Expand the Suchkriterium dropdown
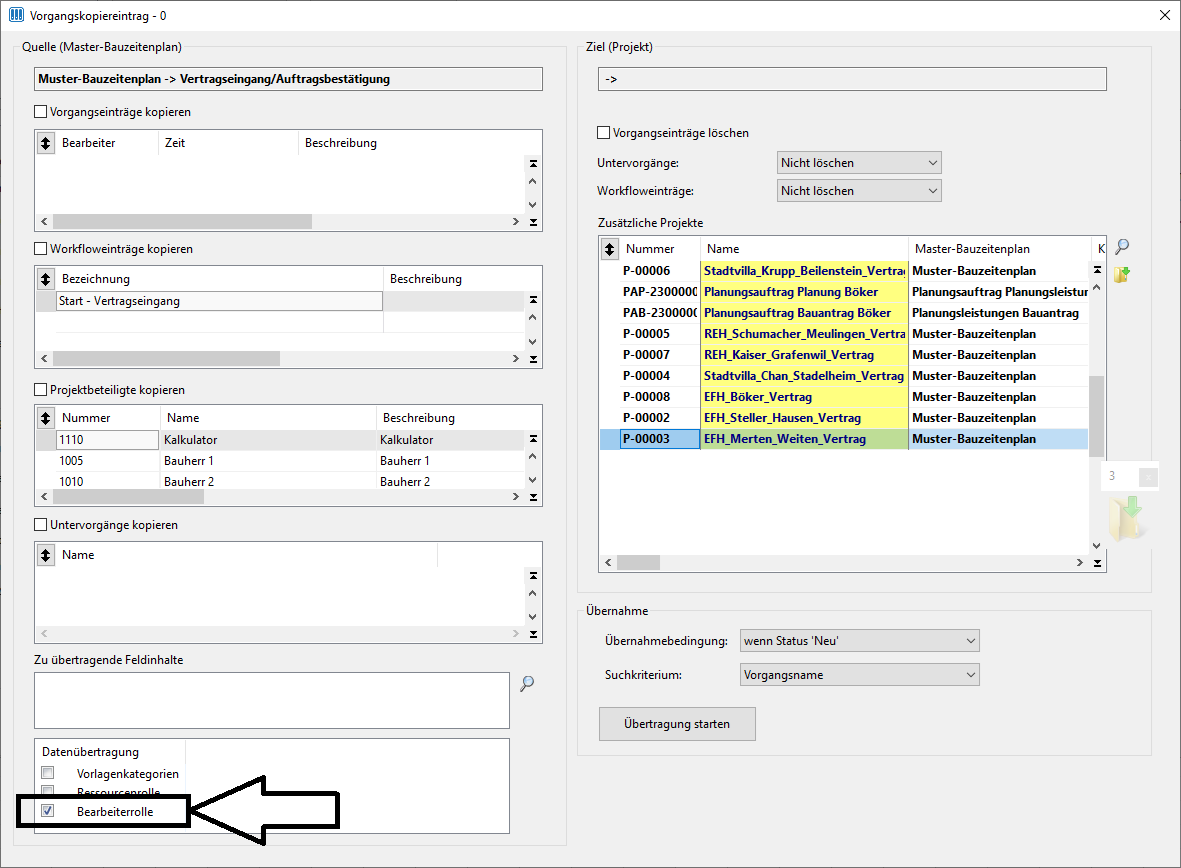 [859, 675]
